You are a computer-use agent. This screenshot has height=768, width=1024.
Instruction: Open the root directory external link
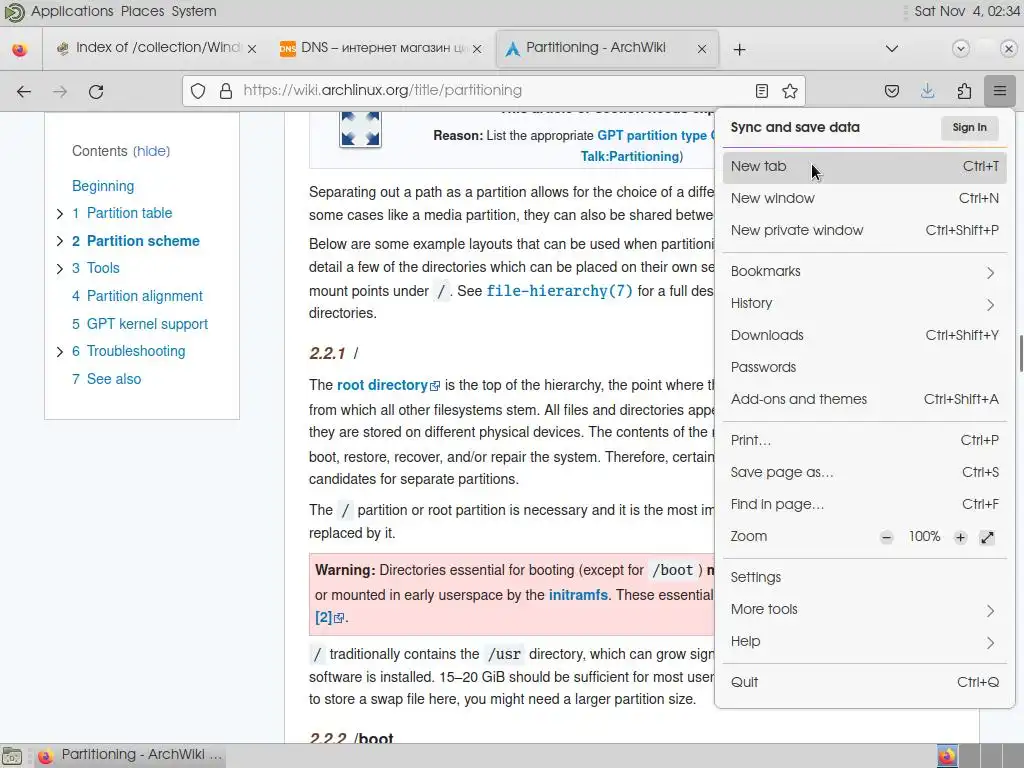tap(388, 385)
